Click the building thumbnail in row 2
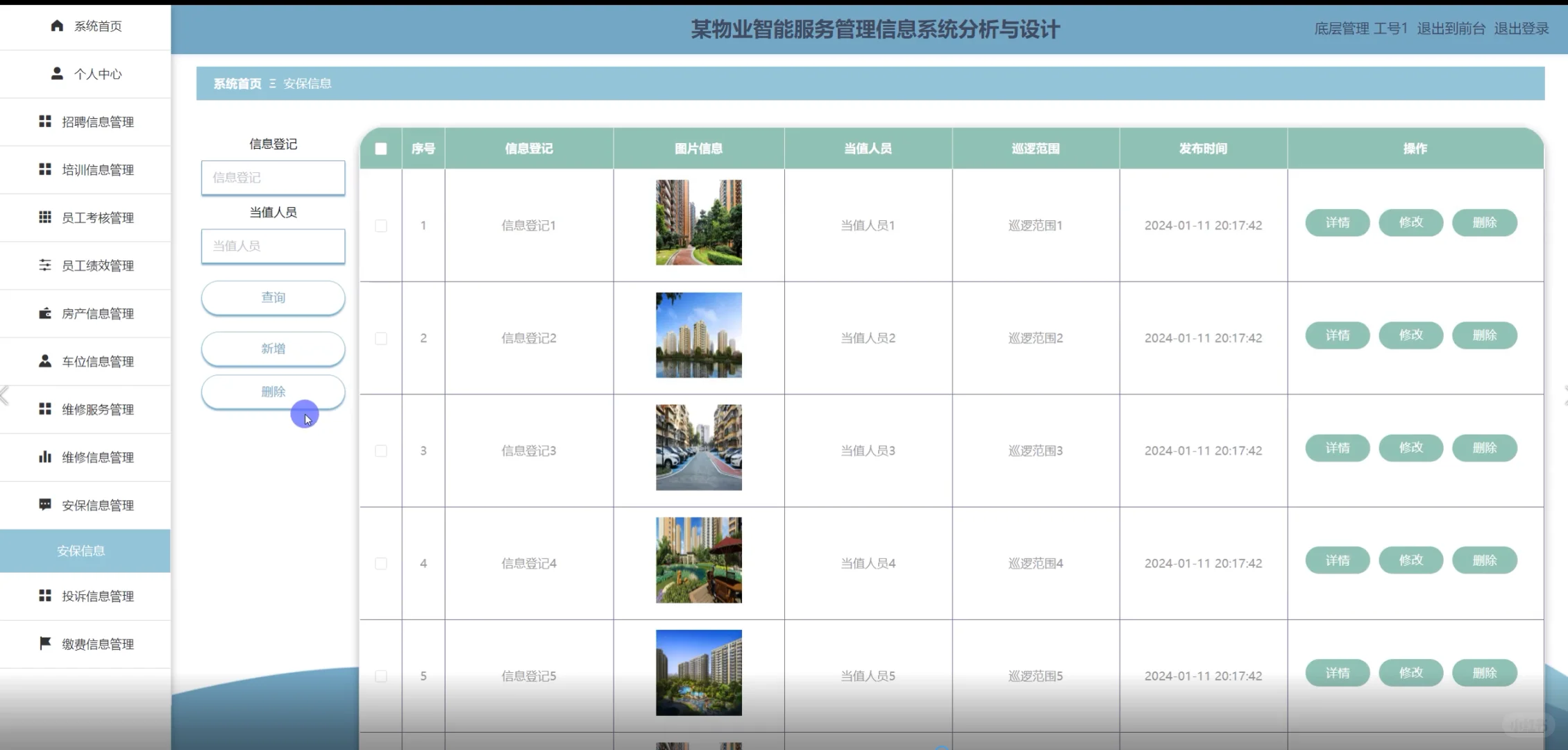Viewport: 1568px width, 750px height. tap(698, 335)
